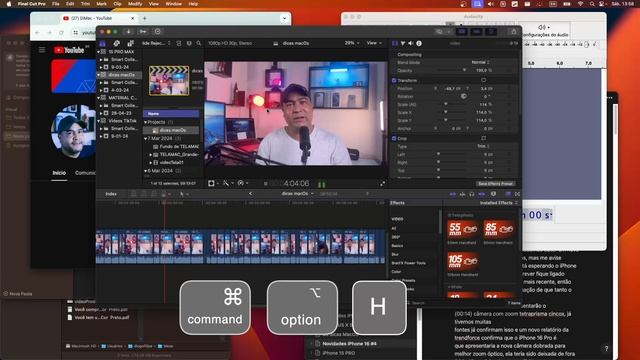Viewport: 640px width, 360px height.
Task: Click the Share export icon
Action: click(514, 31)
